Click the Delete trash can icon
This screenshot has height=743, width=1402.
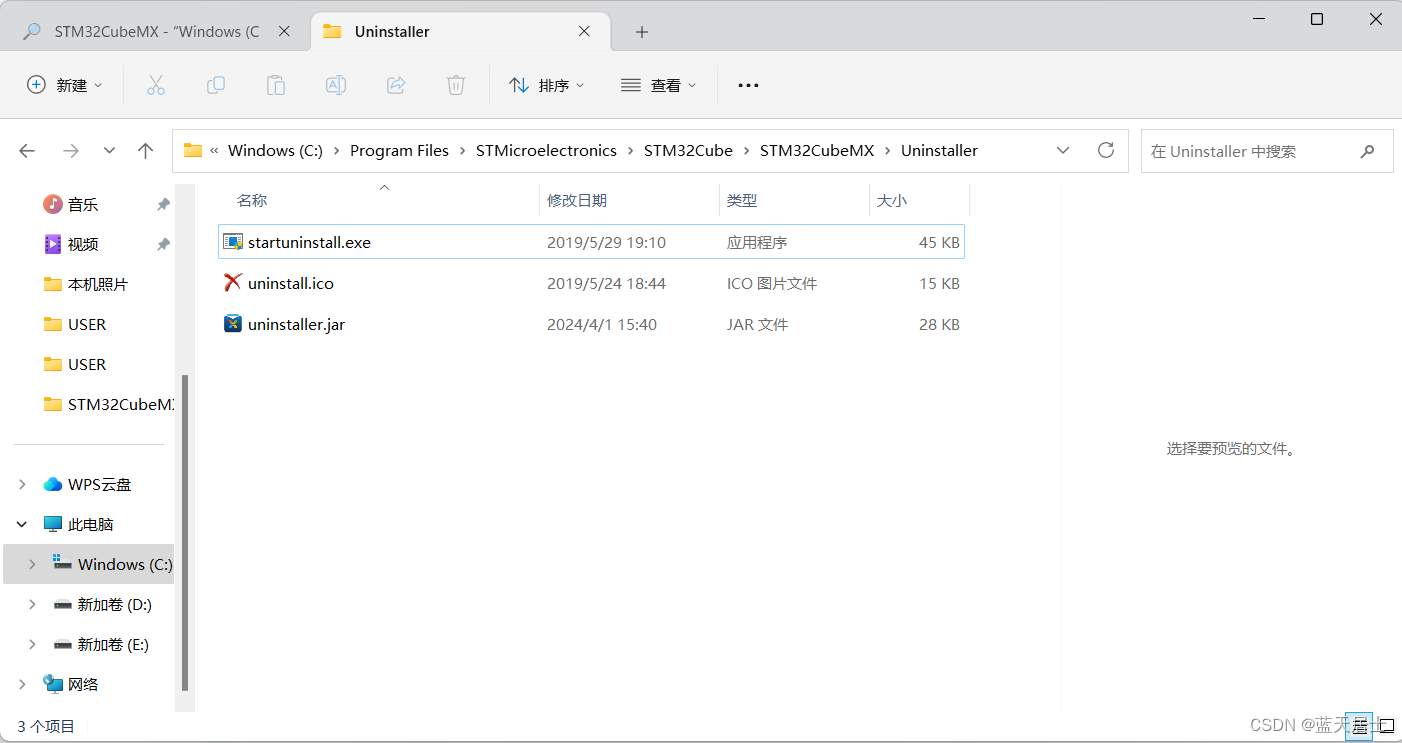pos(456,85)
